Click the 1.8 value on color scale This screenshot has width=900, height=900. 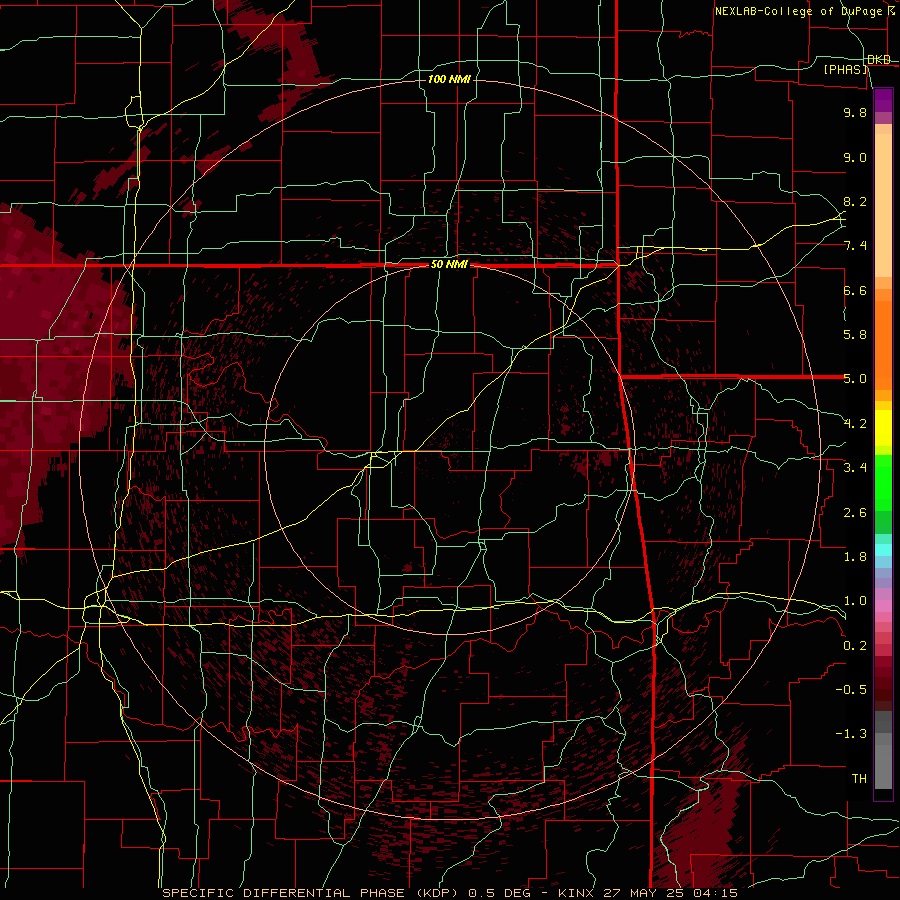pyautogui.click(x=855, y=557)
